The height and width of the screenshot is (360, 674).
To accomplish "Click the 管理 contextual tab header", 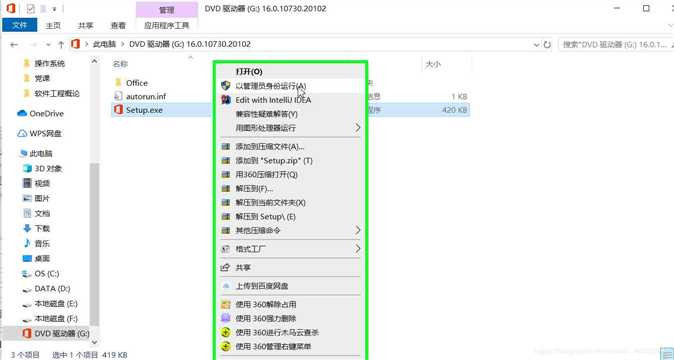I will [167, 9].
